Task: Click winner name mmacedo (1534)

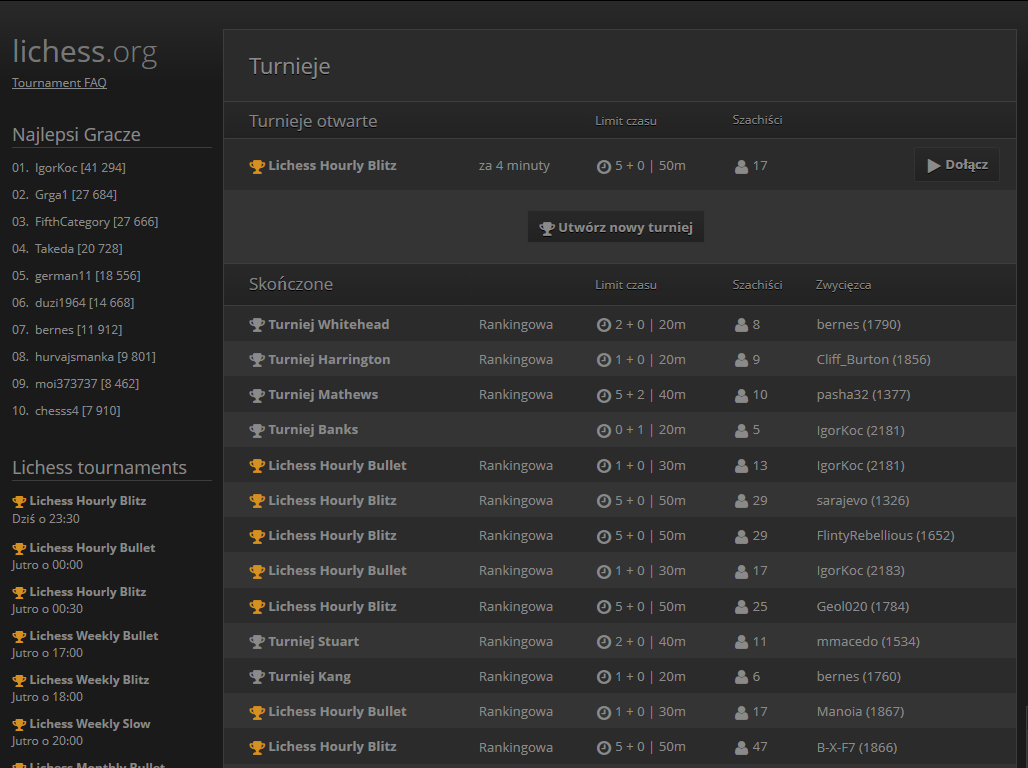Action: (868, 641)
